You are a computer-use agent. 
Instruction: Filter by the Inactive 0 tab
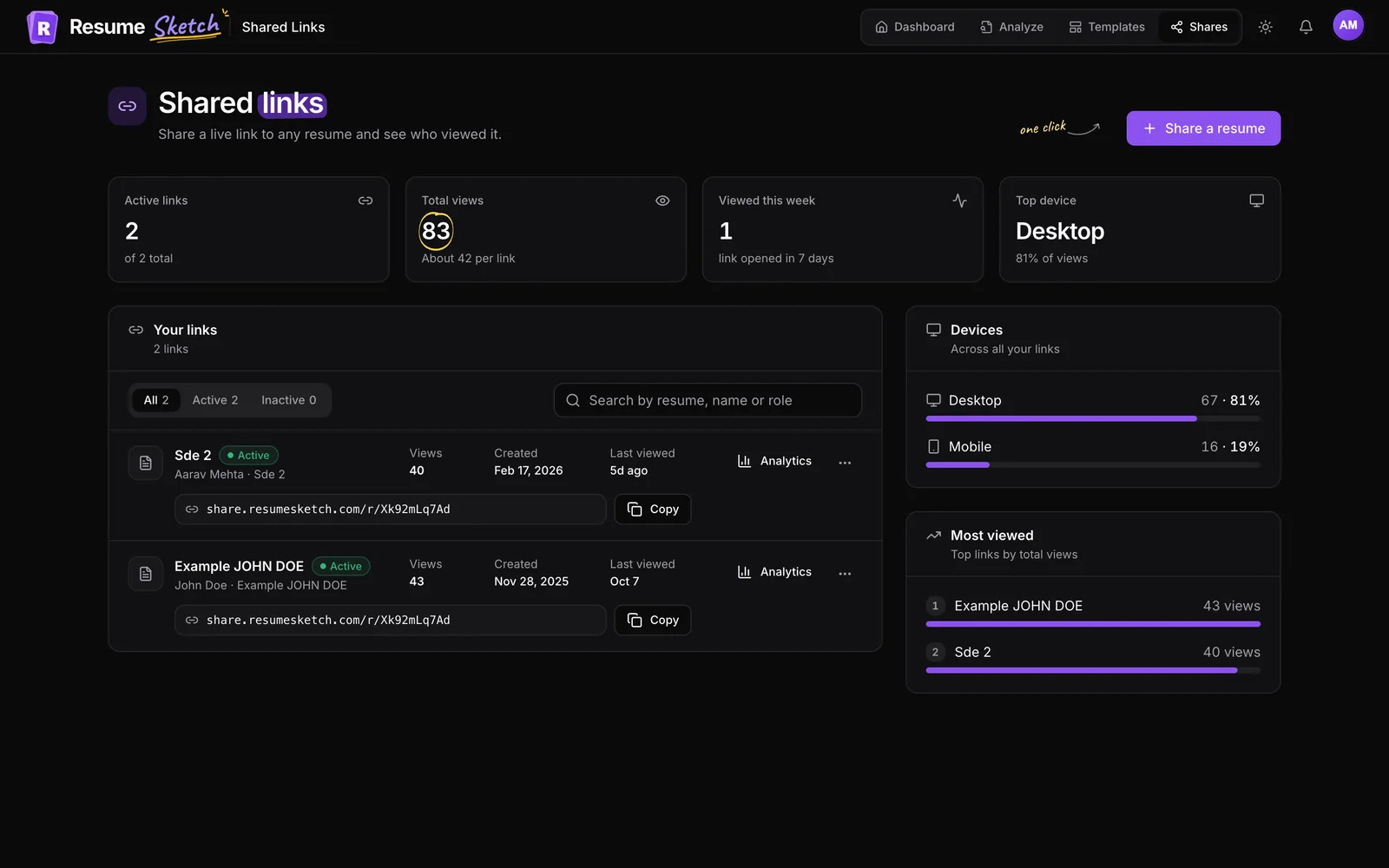[289, 400]
